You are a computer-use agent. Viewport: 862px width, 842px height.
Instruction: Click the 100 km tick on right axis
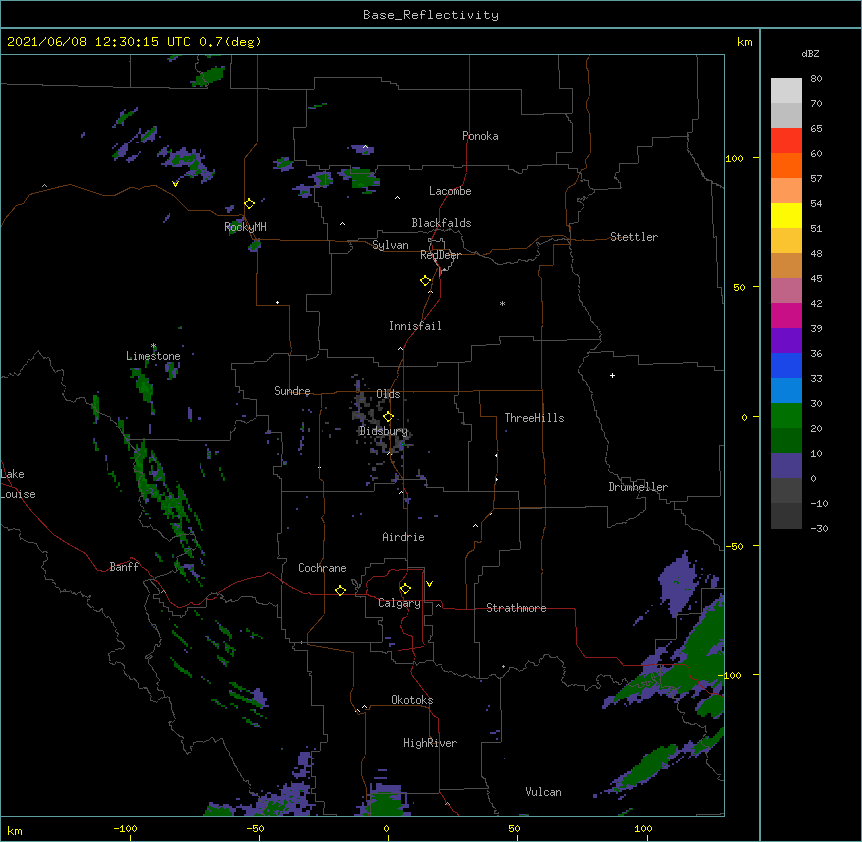tap(734, 158)
